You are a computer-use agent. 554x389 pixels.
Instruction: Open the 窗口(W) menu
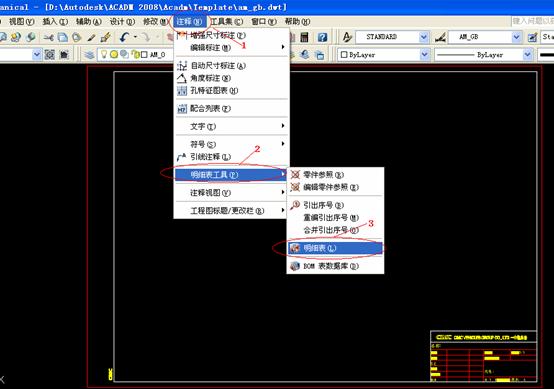pyautogui.click(x=264, y=22)
